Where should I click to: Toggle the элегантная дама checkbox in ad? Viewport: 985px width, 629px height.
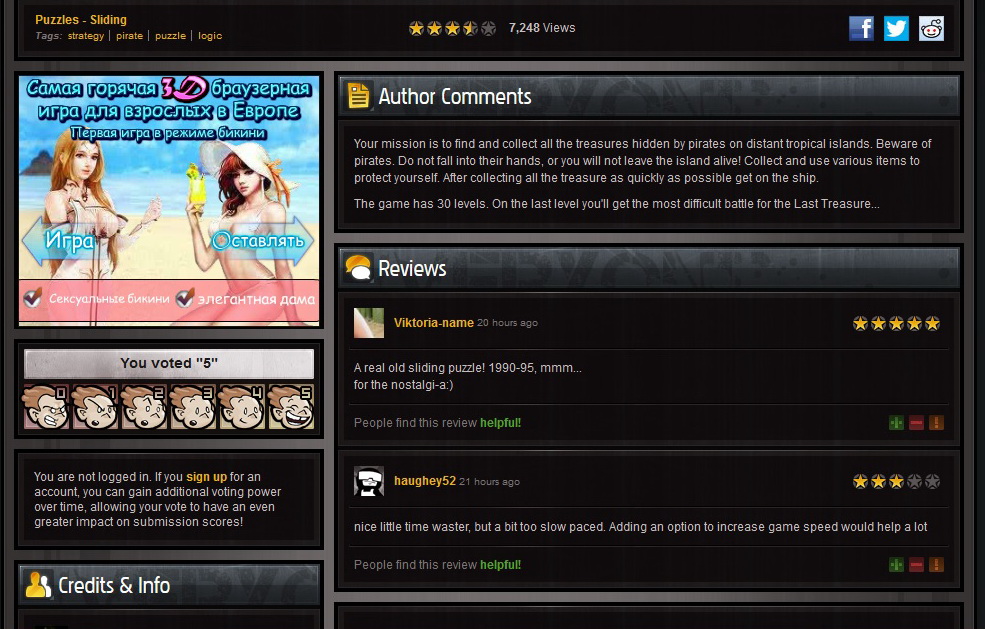pyautogui.click(x=185, y=298)
